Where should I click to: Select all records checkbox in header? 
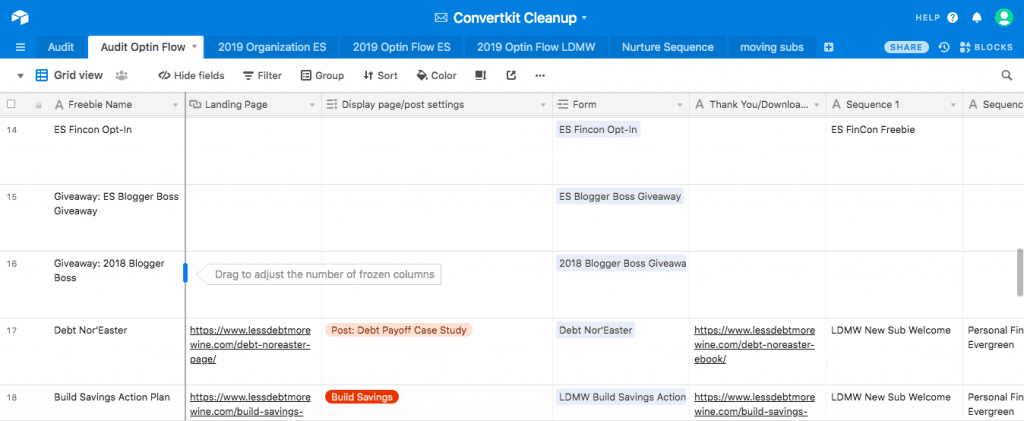point(11,104)
